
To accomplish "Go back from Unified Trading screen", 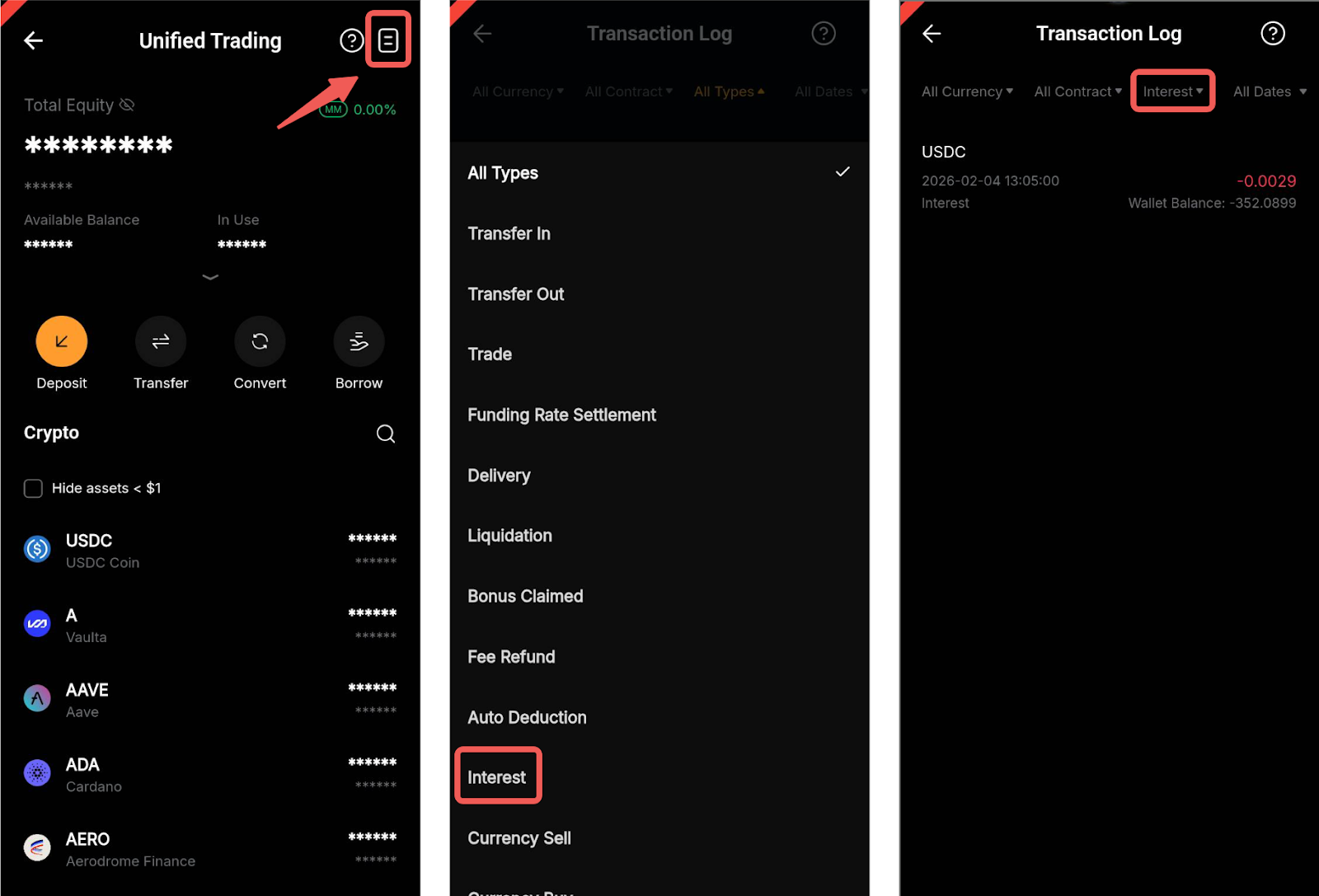I will click(x=34, y=40).
